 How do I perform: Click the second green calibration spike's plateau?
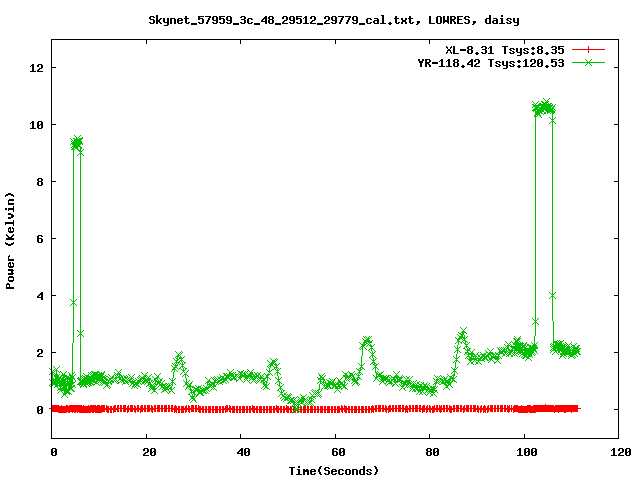(x=544, y=108)
